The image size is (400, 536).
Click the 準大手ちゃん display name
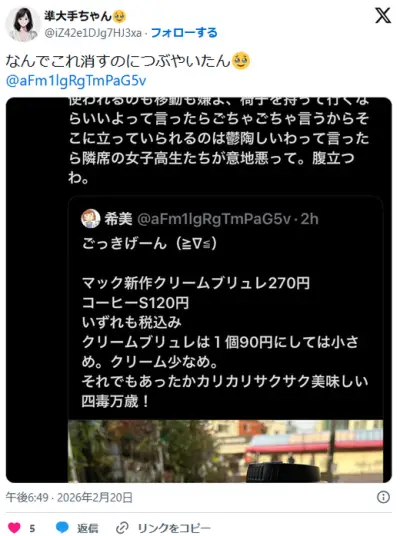tap(78, 16)
